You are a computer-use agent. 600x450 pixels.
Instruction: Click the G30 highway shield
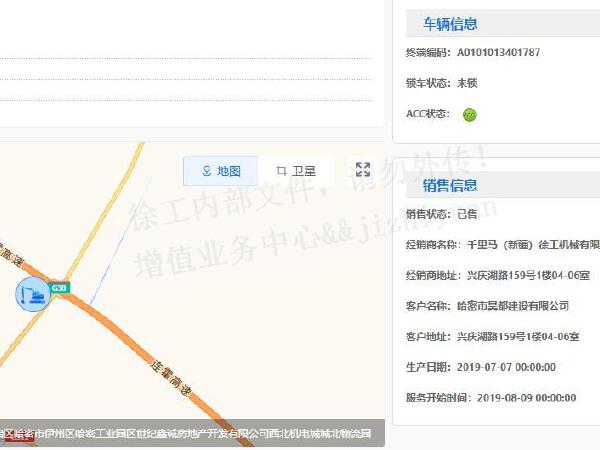60,288
